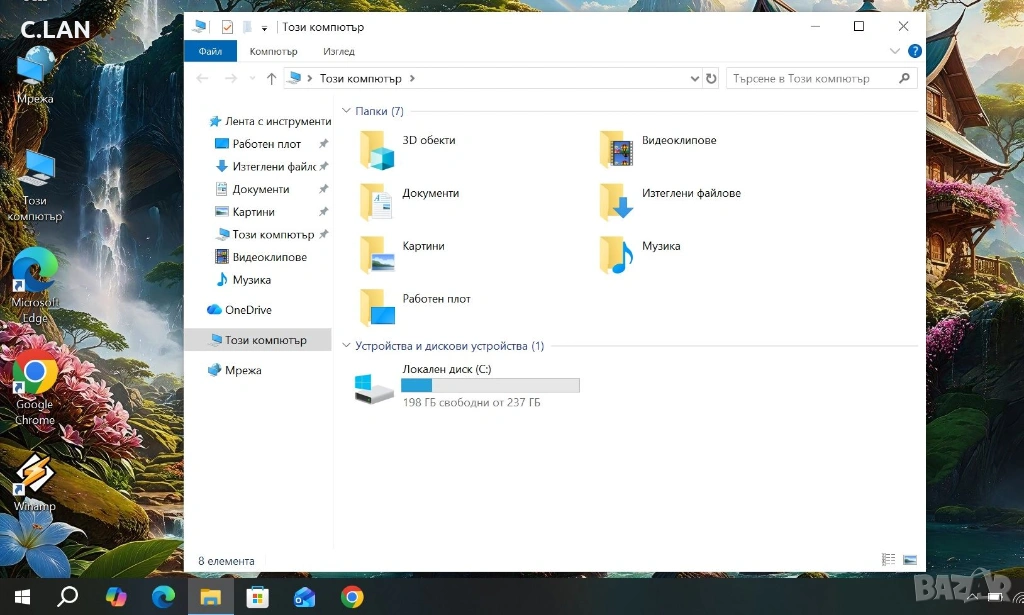Collapse the Папки (7) group
Viewport: 1024px width, 615px height.
click(x=346, y=111)
